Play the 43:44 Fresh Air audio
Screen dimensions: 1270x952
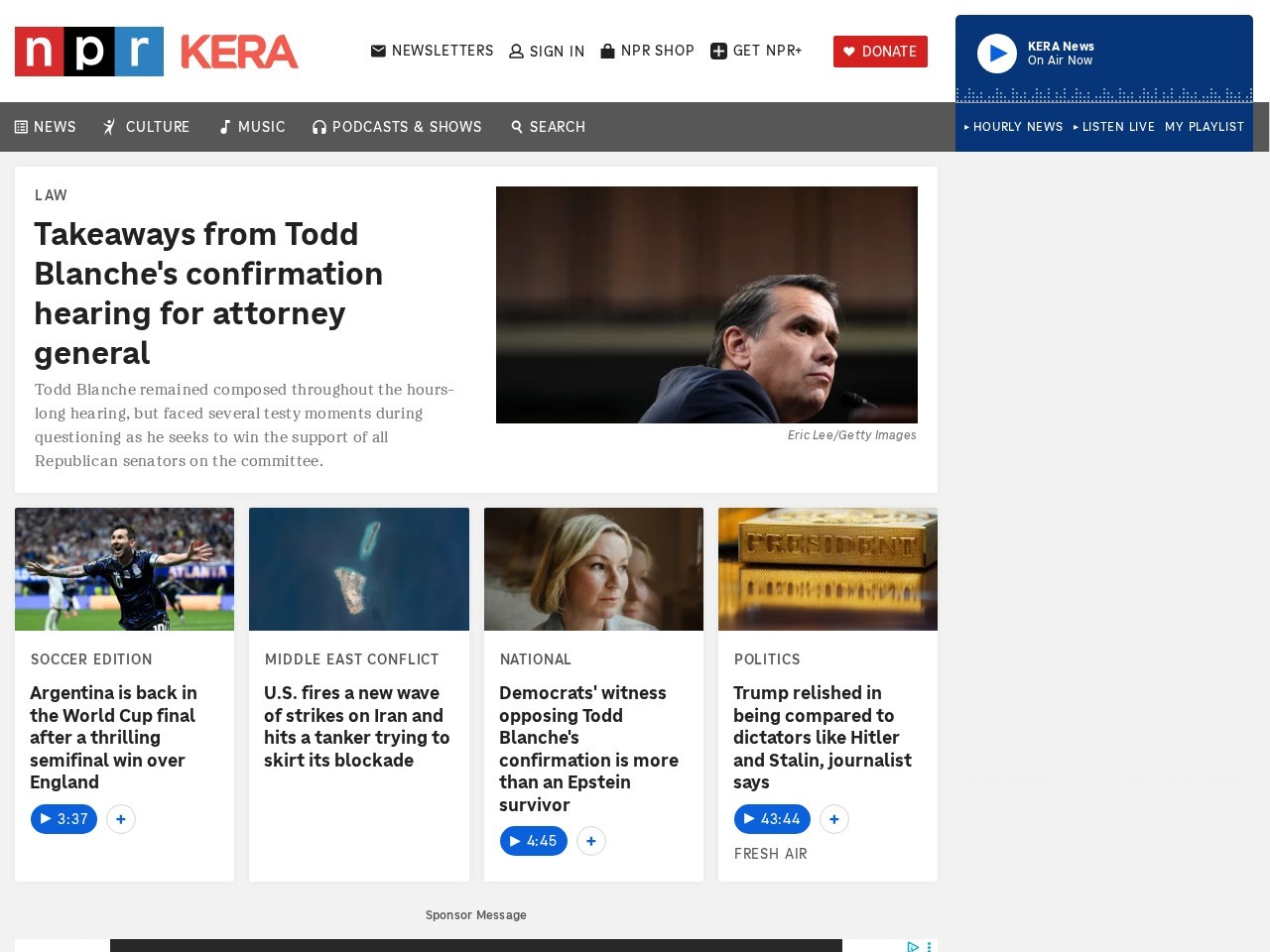[772, 819]
